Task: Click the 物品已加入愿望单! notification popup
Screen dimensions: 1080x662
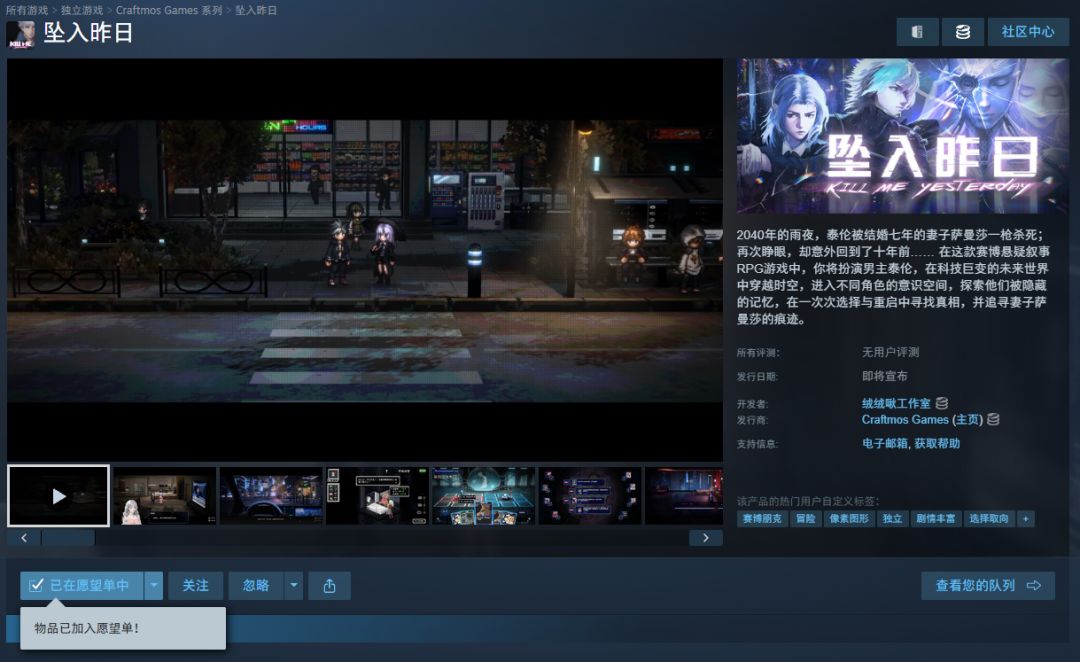Action: pos(123,628)
